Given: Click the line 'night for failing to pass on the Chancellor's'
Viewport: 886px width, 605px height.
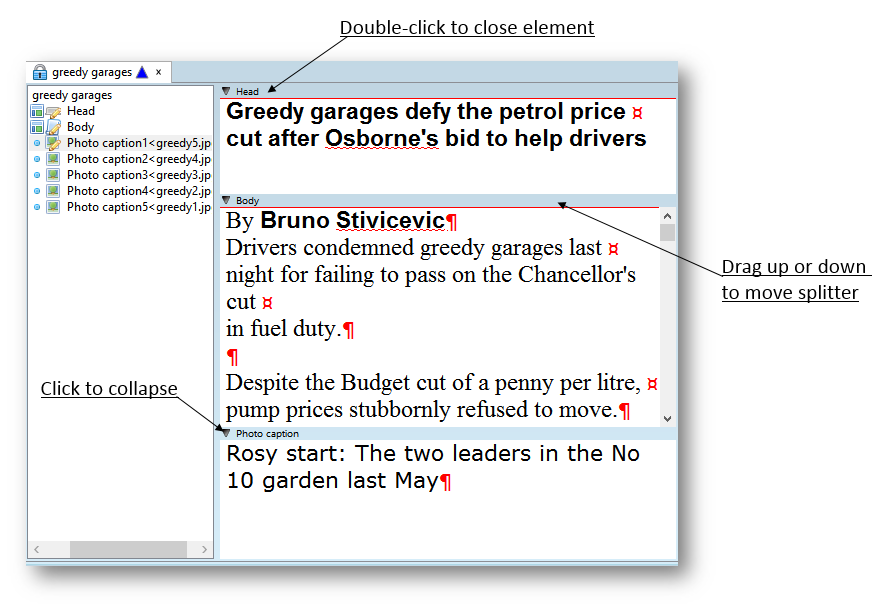Looking at the screenshot, I should pyautogui.click(x=431, y=275).
